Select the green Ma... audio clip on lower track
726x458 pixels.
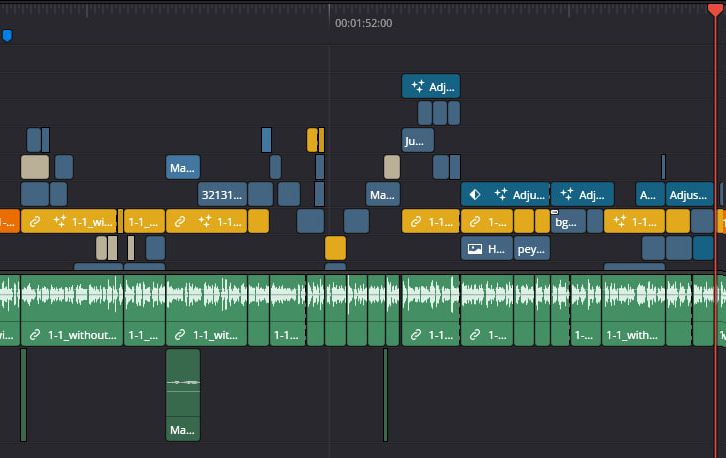[183, 395]
